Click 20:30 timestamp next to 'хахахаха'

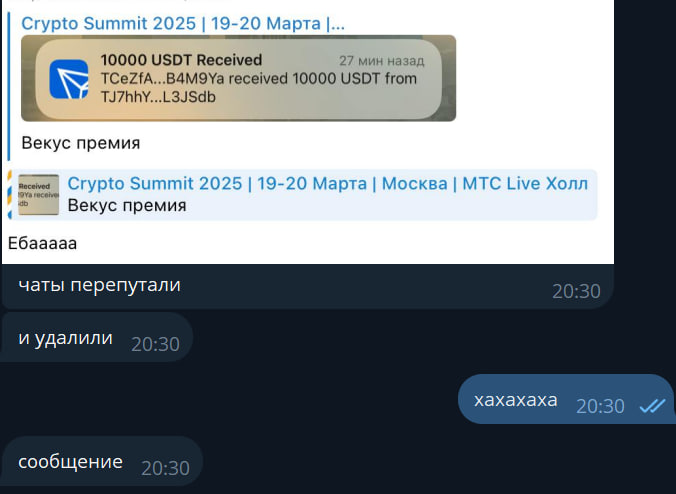click(600, 406)
